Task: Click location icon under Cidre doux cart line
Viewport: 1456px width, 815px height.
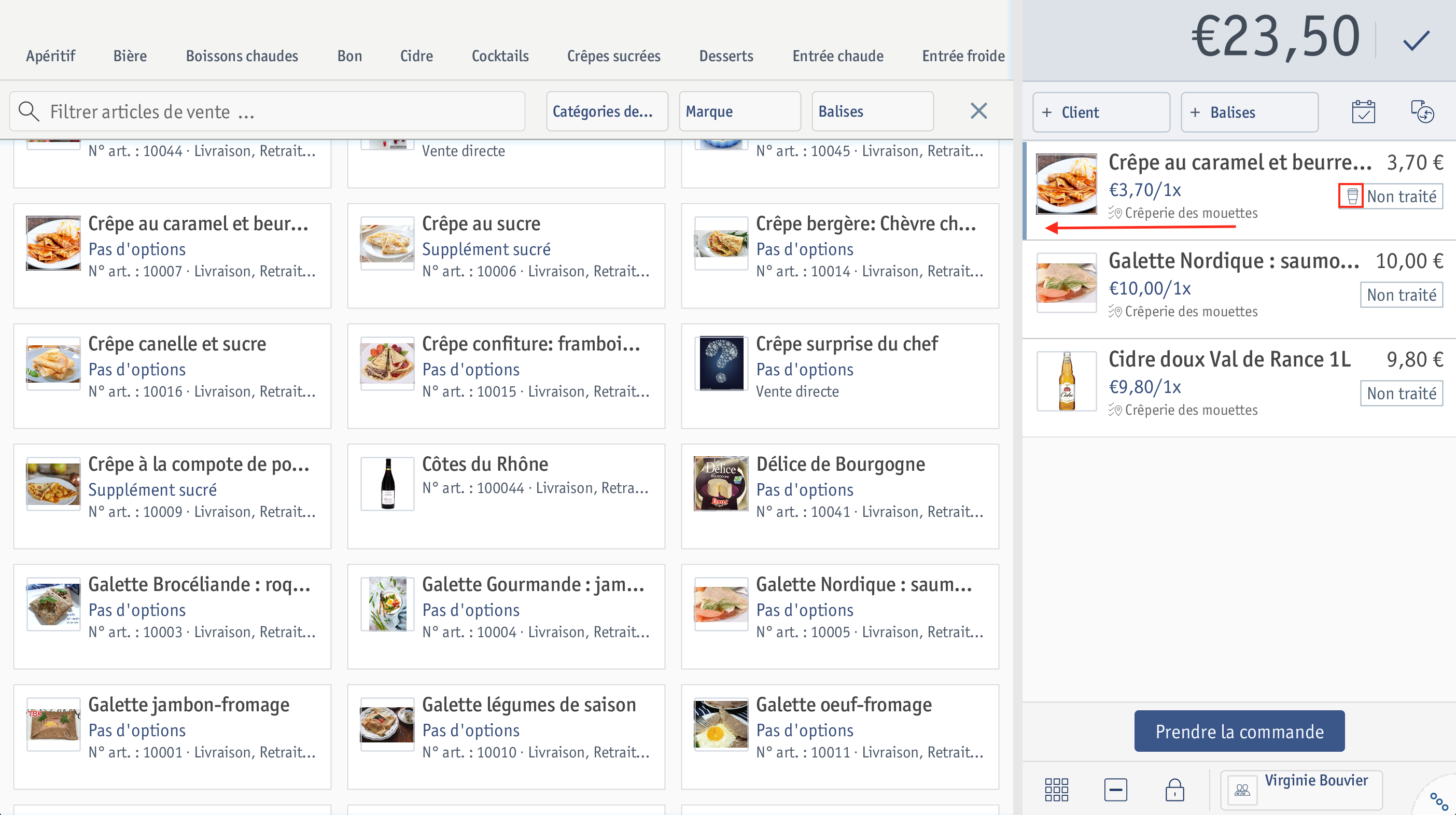Action: pyautogui.click(x=1115, y=410)
